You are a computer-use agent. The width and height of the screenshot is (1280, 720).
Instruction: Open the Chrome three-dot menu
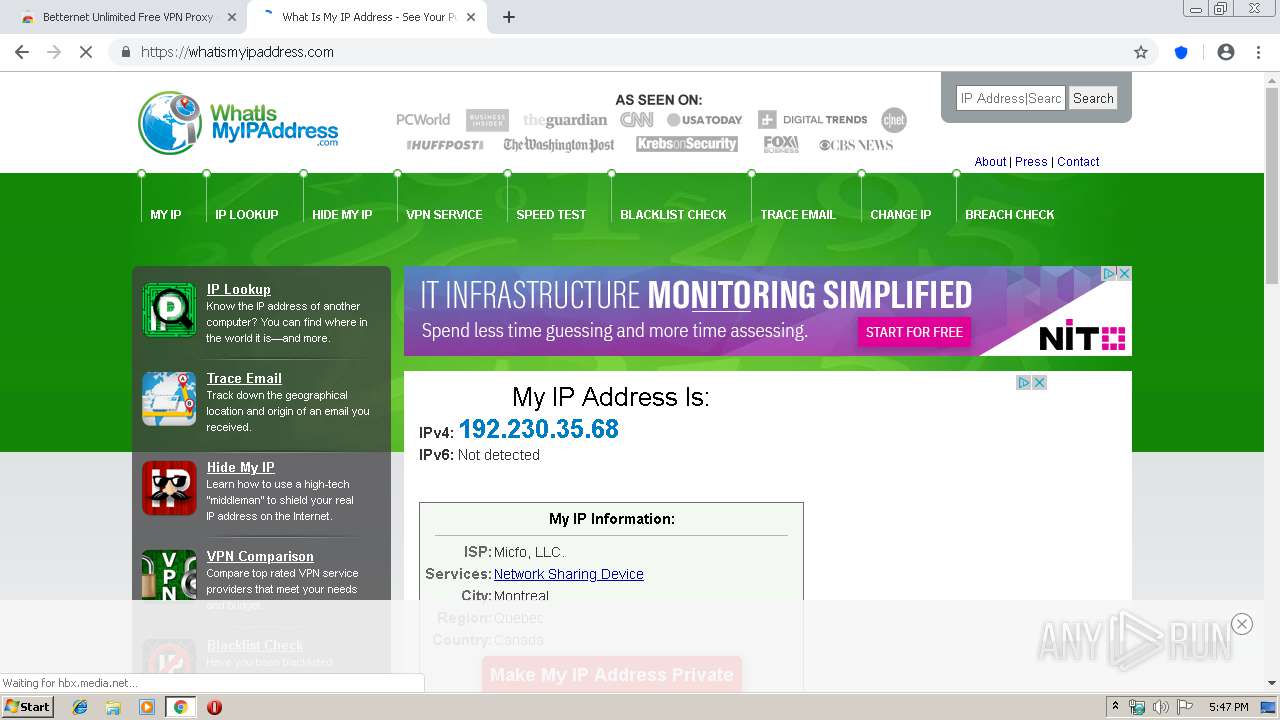[1258, 52]
